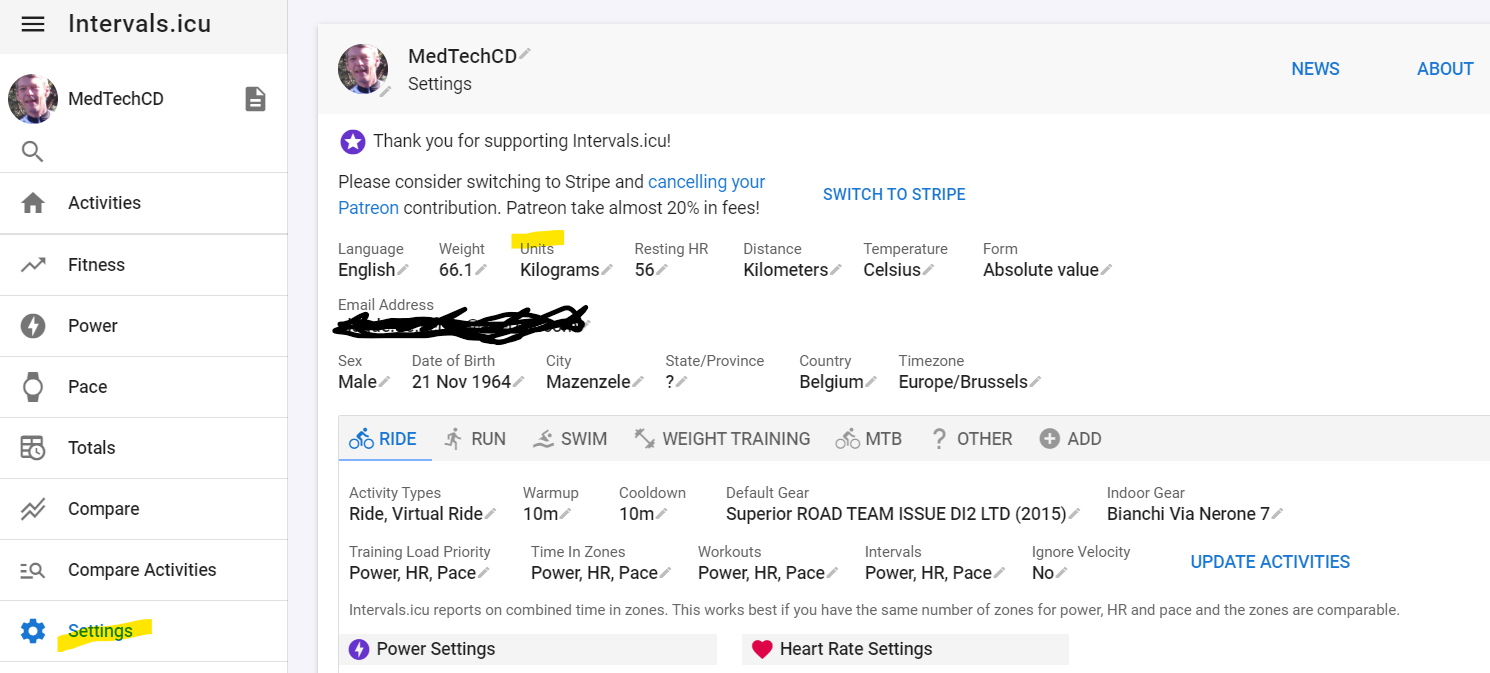Viewport: 1490px width, 673px height.
Task: Edit Ignore Velocity No value
Action: 1050,573
